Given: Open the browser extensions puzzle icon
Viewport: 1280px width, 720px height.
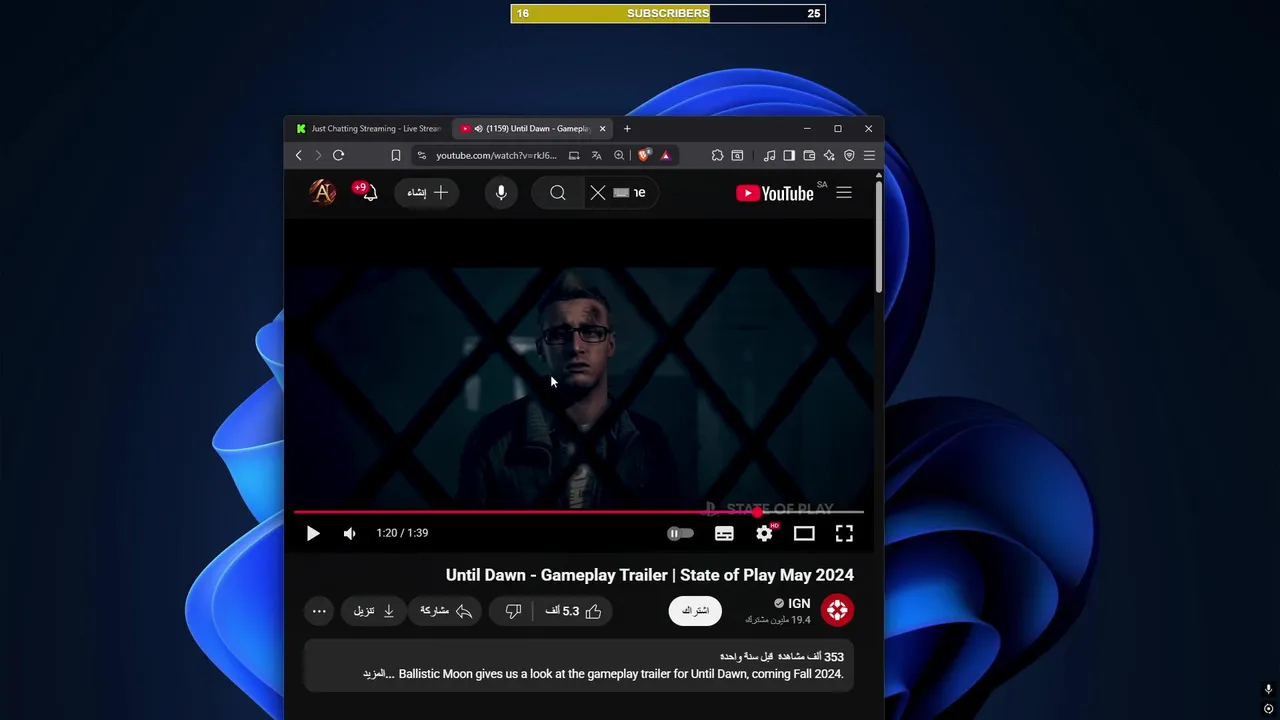Looking at the screenshot, I should (717, 155).
